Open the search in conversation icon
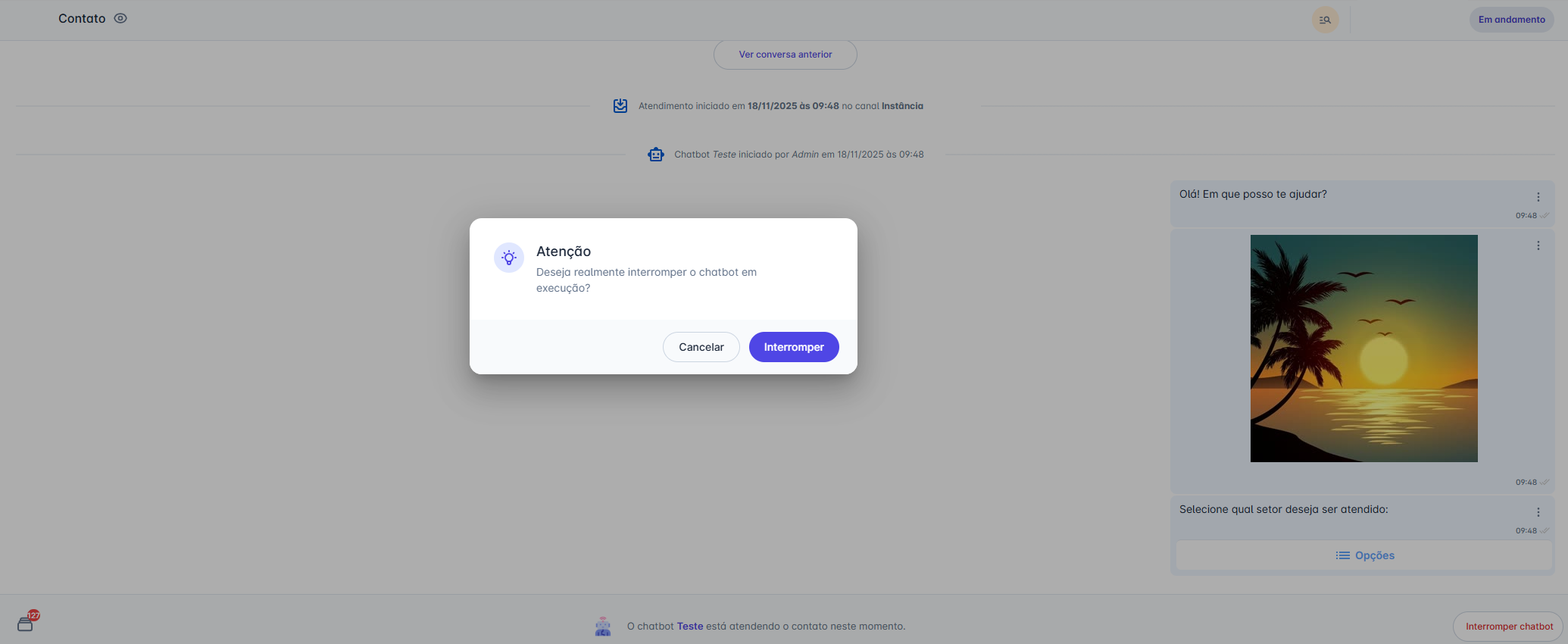The image size is (1568, 644). (x=1325, y=20)
